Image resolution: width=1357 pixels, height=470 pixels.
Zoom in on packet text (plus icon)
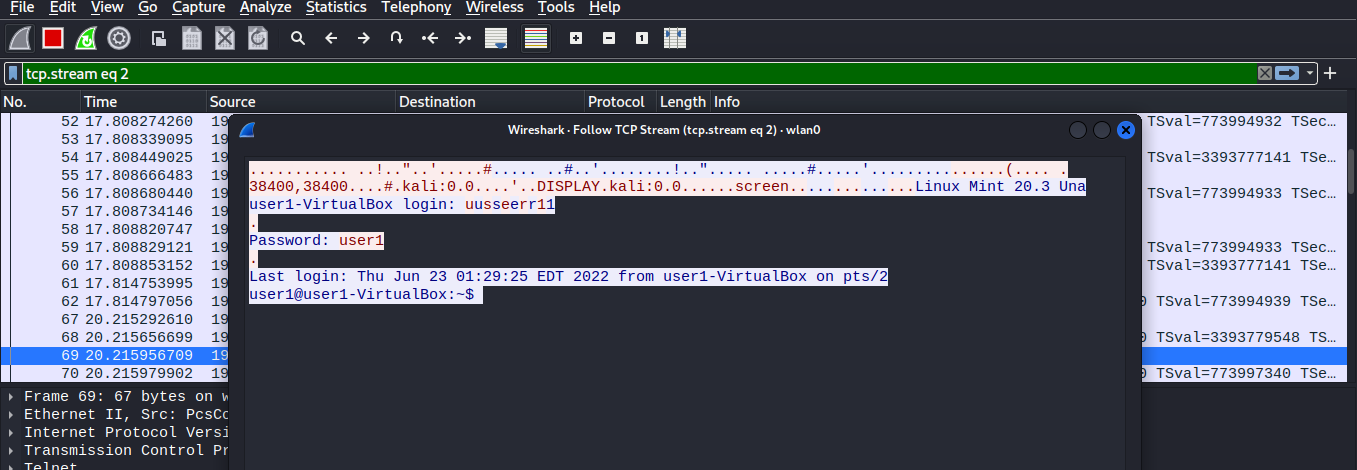(x=576, y=38)
